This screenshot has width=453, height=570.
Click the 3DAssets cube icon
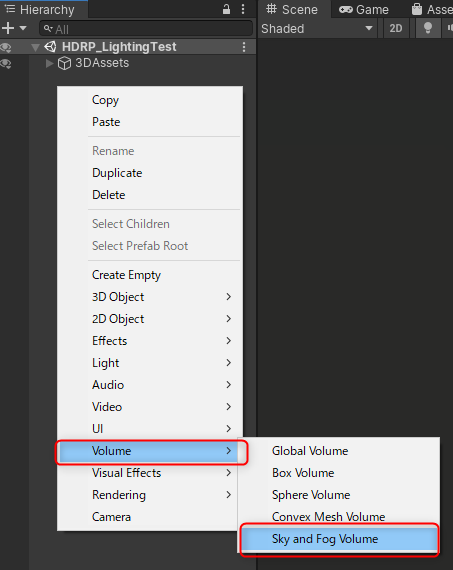64,63
